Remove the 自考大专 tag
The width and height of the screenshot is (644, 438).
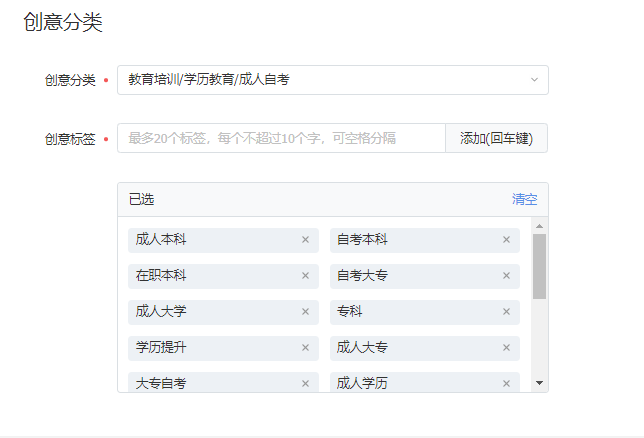(x=506, y=276)
